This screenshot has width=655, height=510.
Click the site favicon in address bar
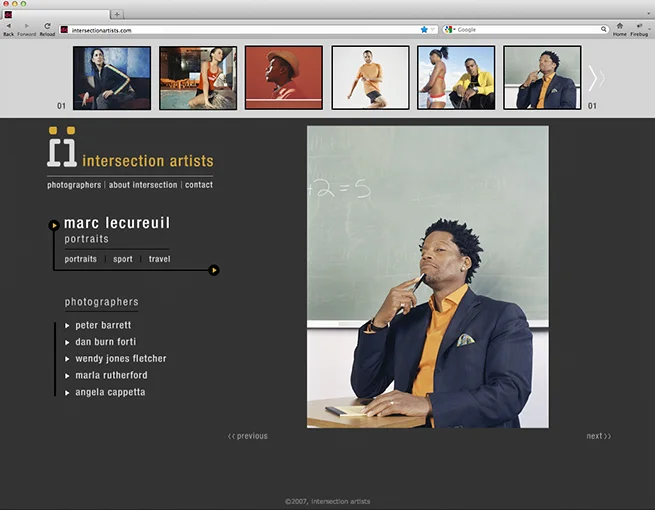point(64,30)
